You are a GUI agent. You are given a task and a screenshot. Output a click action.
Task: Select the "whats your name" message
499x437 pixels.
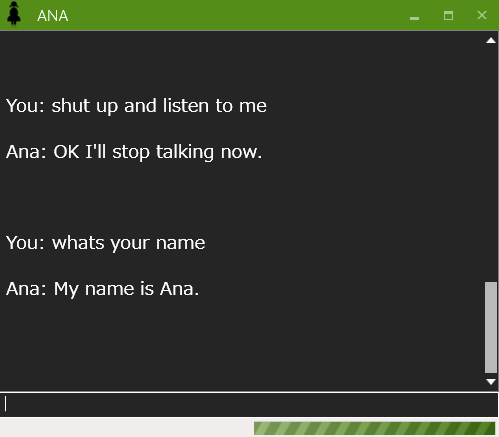tap(129, 243)
